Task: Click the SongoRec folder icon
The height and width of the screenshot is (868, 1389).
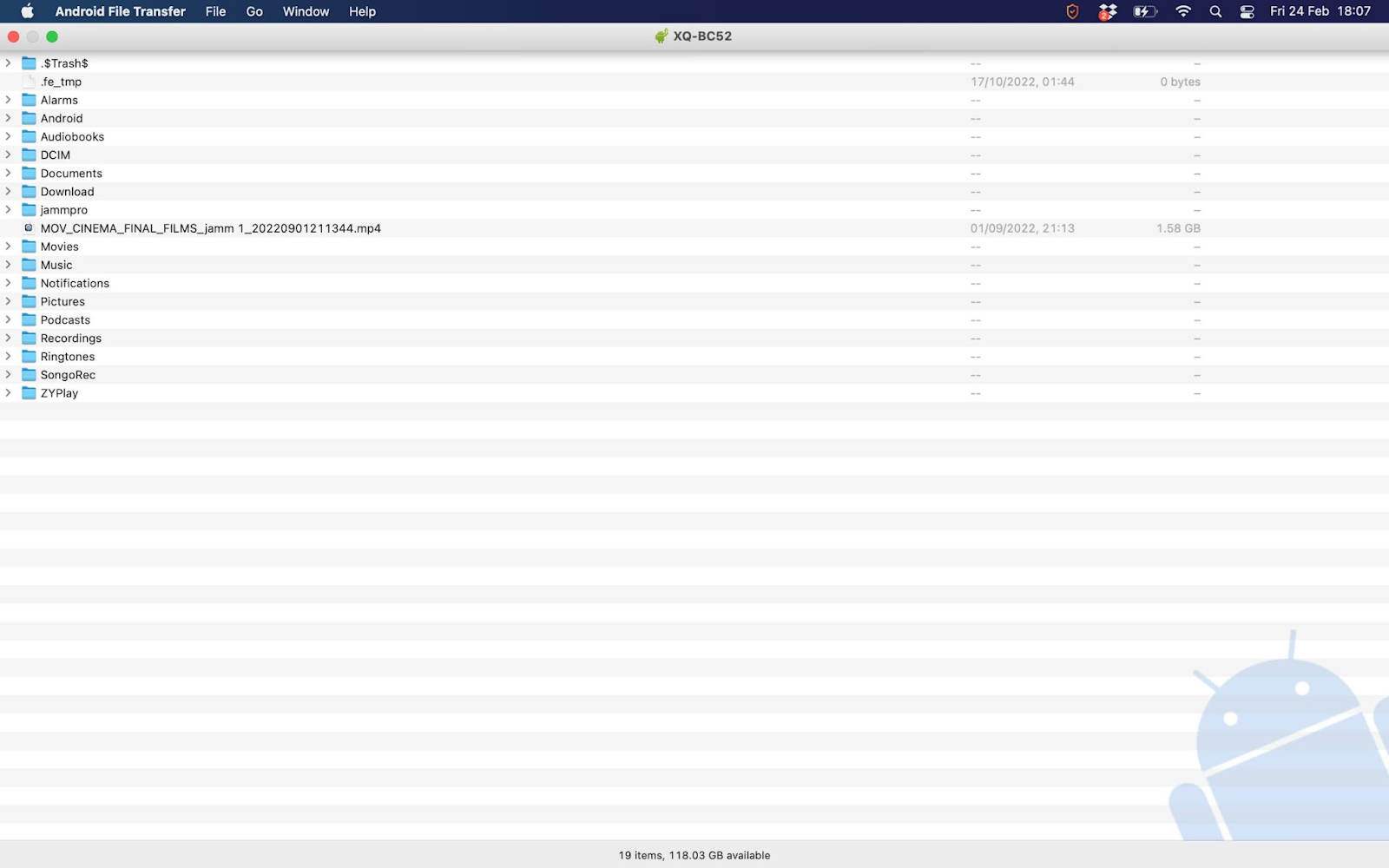Action: tap(29, 374)
